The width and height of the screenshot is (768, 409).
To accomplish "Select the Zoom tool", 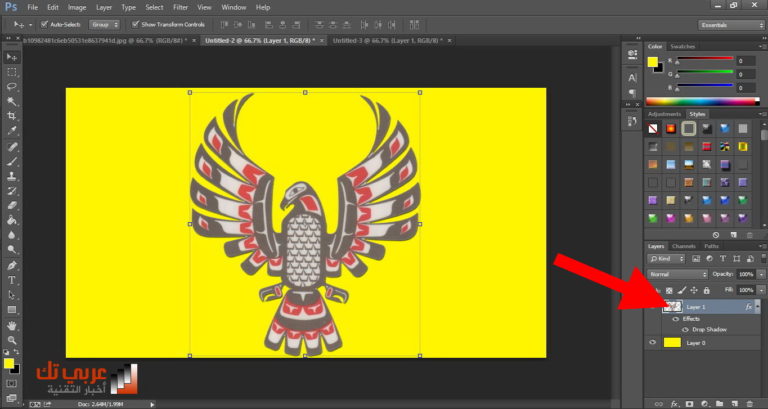I will (12, 340).
